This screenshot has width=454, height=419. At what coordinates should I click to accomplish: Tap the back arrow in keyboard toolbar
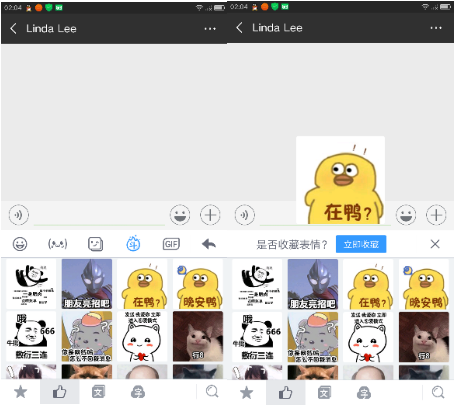click(x=209, y=244)
